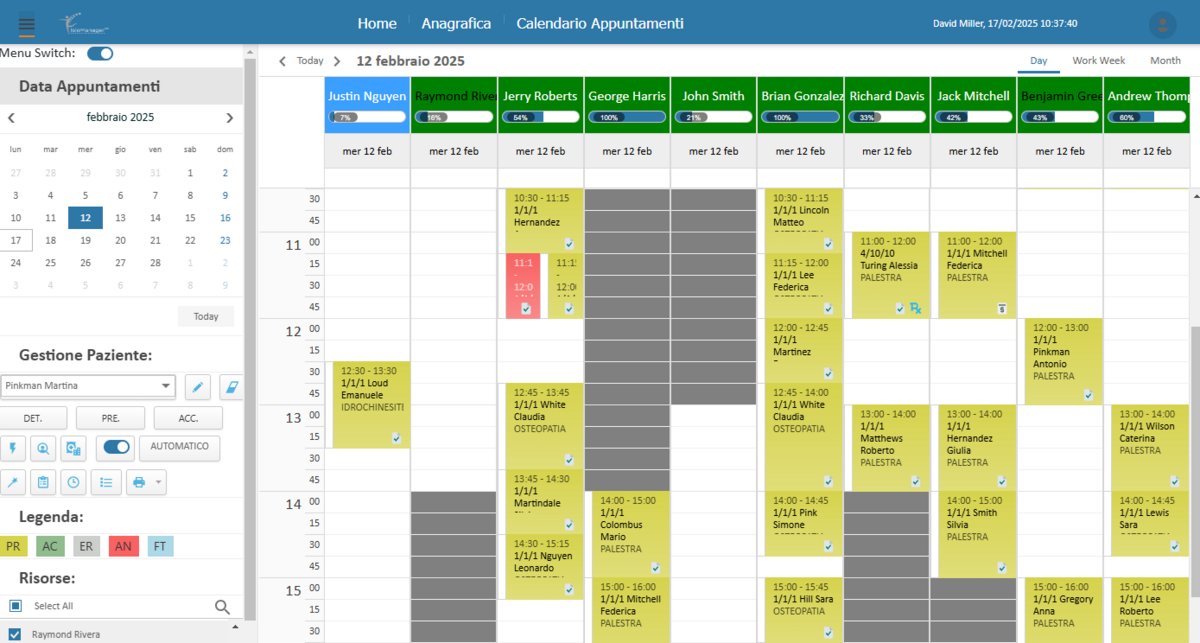Click the bulleted list icon

click(x=106, y=483)
